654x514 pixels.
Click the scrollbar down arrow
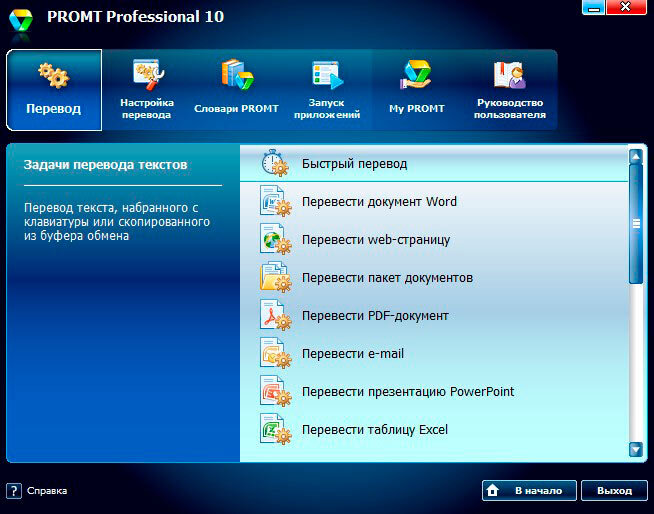[x=636, y=449]
